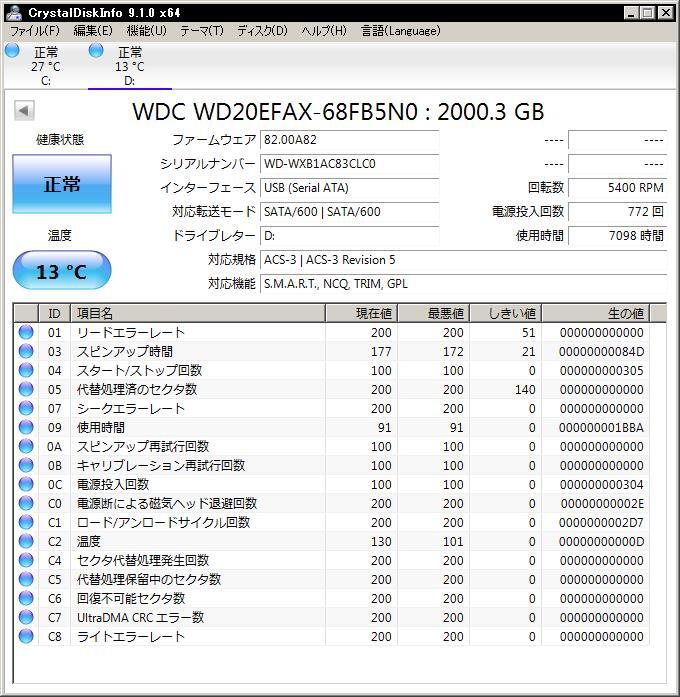Click status orb in row C2 温度

point(26,541)
